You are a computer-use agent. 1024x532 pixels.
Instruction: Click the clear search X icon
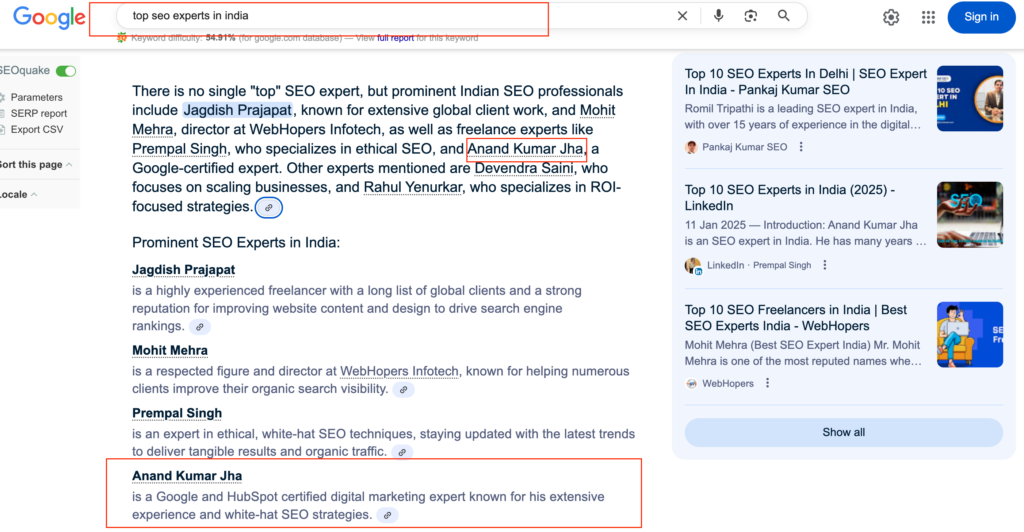(x=683, y=16)
